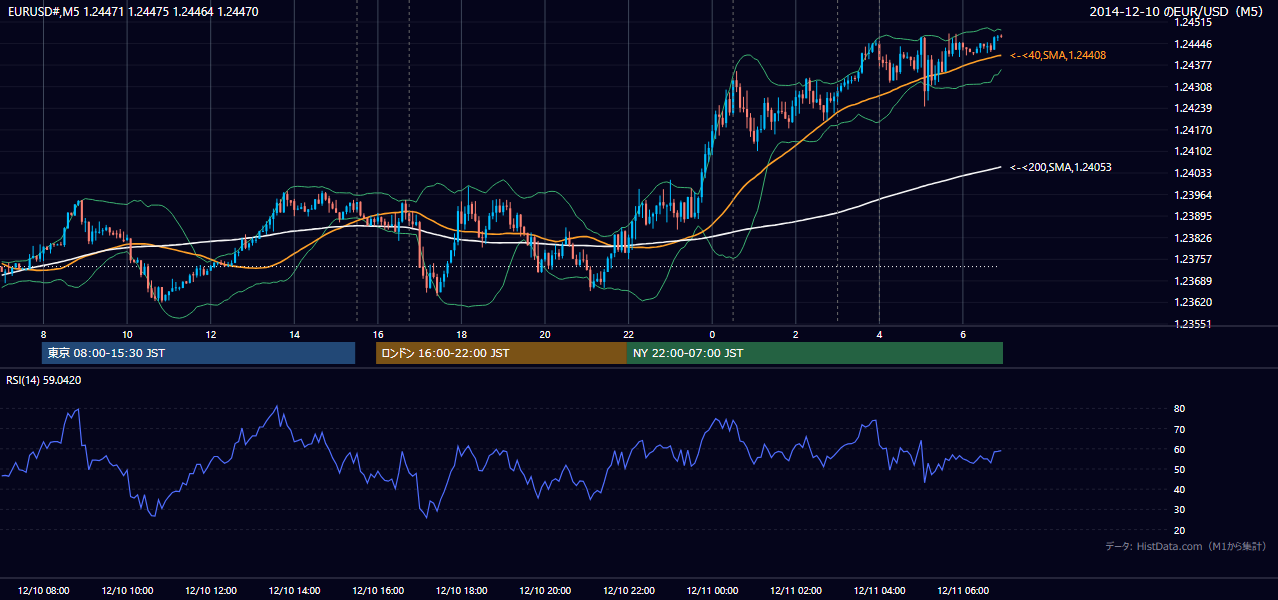Image resolution: width=1278 pixels, height=600 pixels.
Task: Click RSI level 80 on axis
Action: coord(1179,409)
